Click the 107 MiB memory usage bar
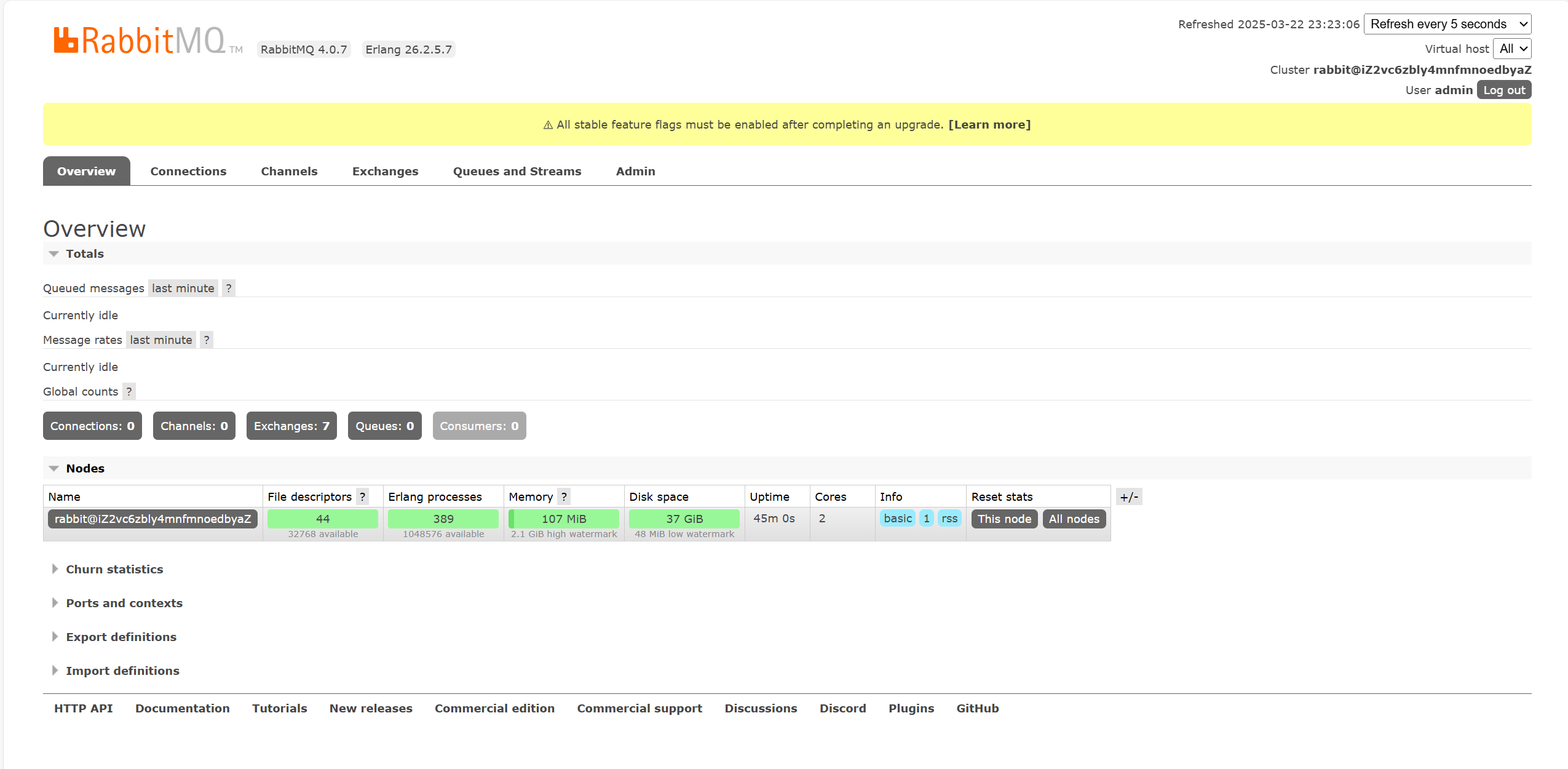The width and height of the screenshot is (1568, 769). [x=564, y=519]
